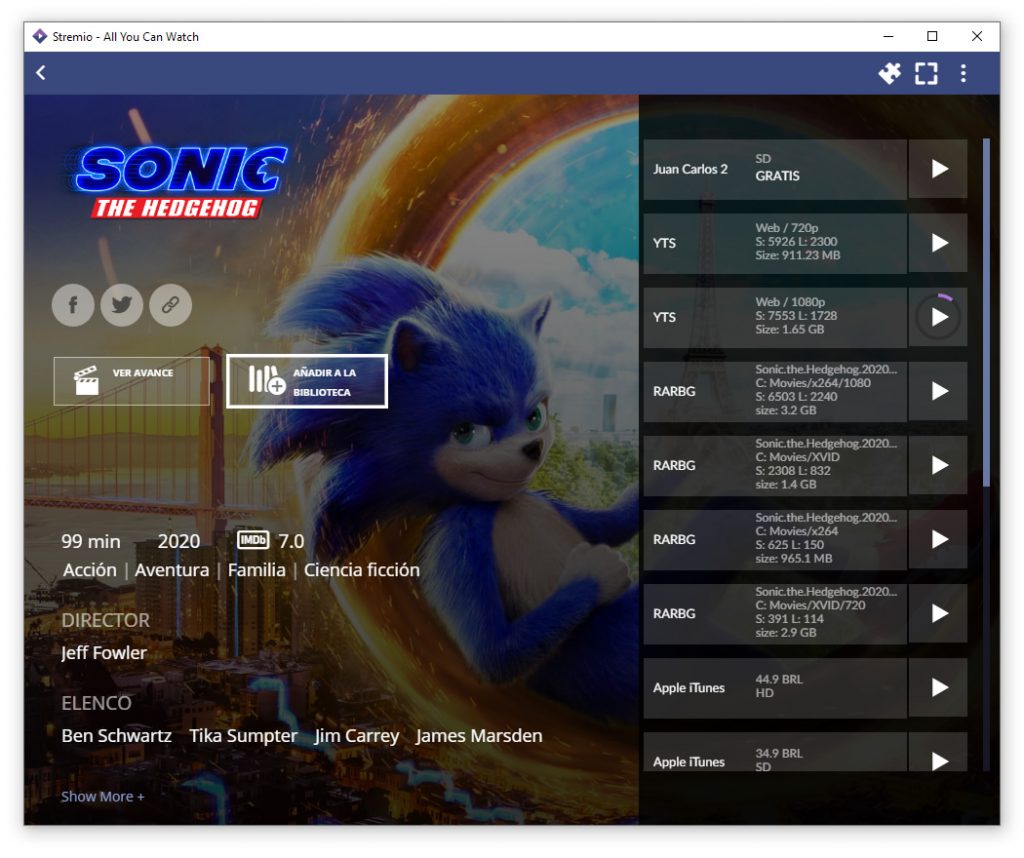Click the 2020 release year
Screen dimensions: 1024x858
pos(178,541)
